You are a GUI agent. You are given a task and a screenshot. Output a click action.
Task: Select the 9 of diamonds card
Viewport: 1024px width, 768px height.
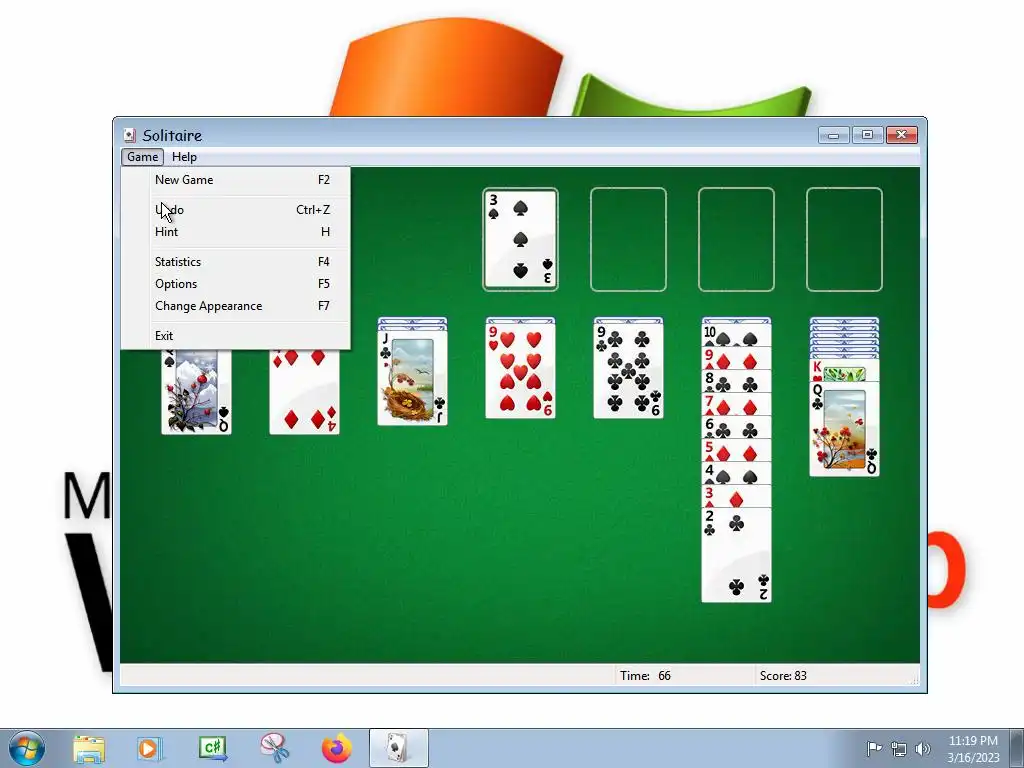point(736,359)
